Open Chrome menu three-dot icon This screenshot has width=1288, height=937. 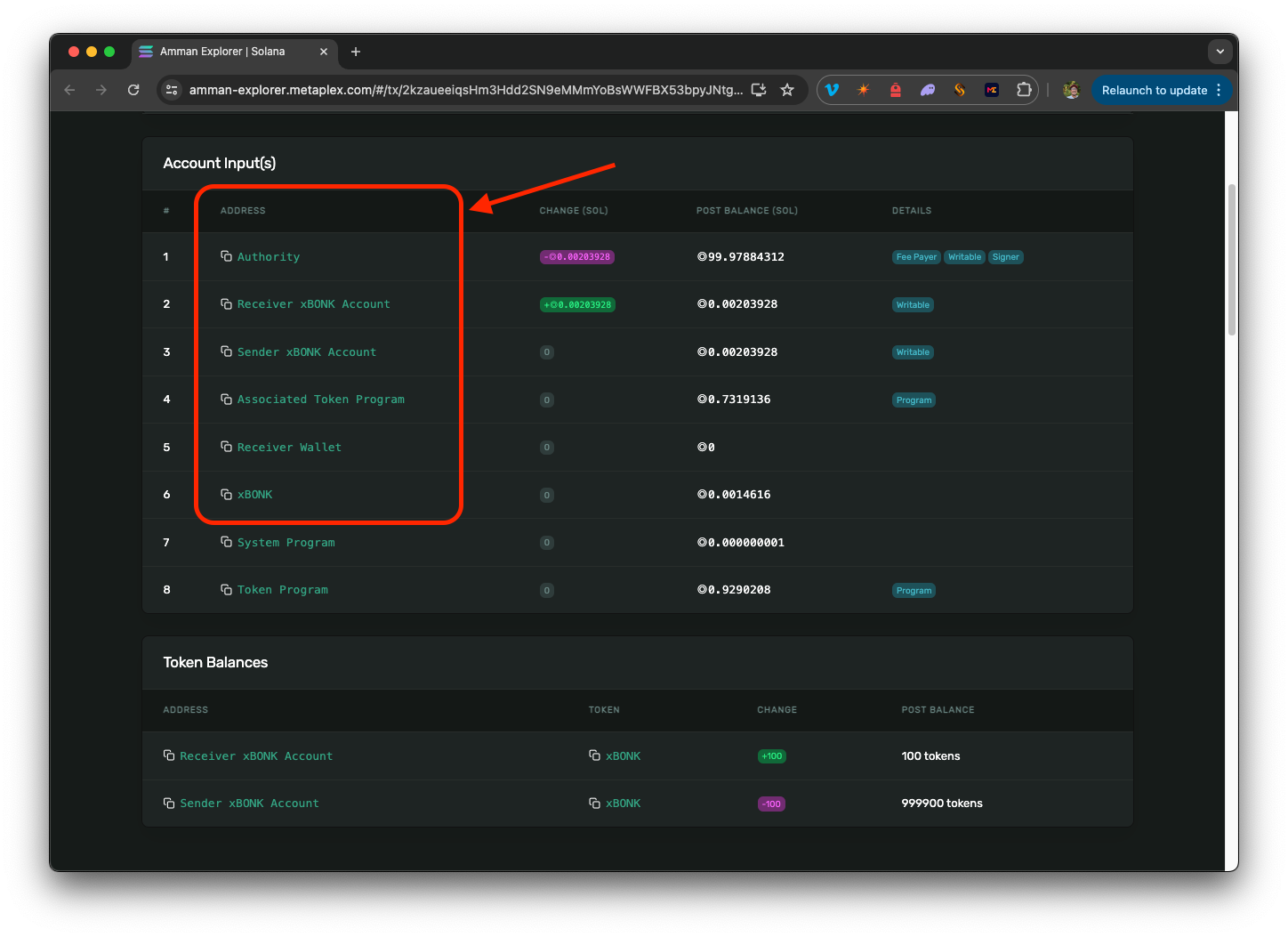click(x=1219, y=90)
